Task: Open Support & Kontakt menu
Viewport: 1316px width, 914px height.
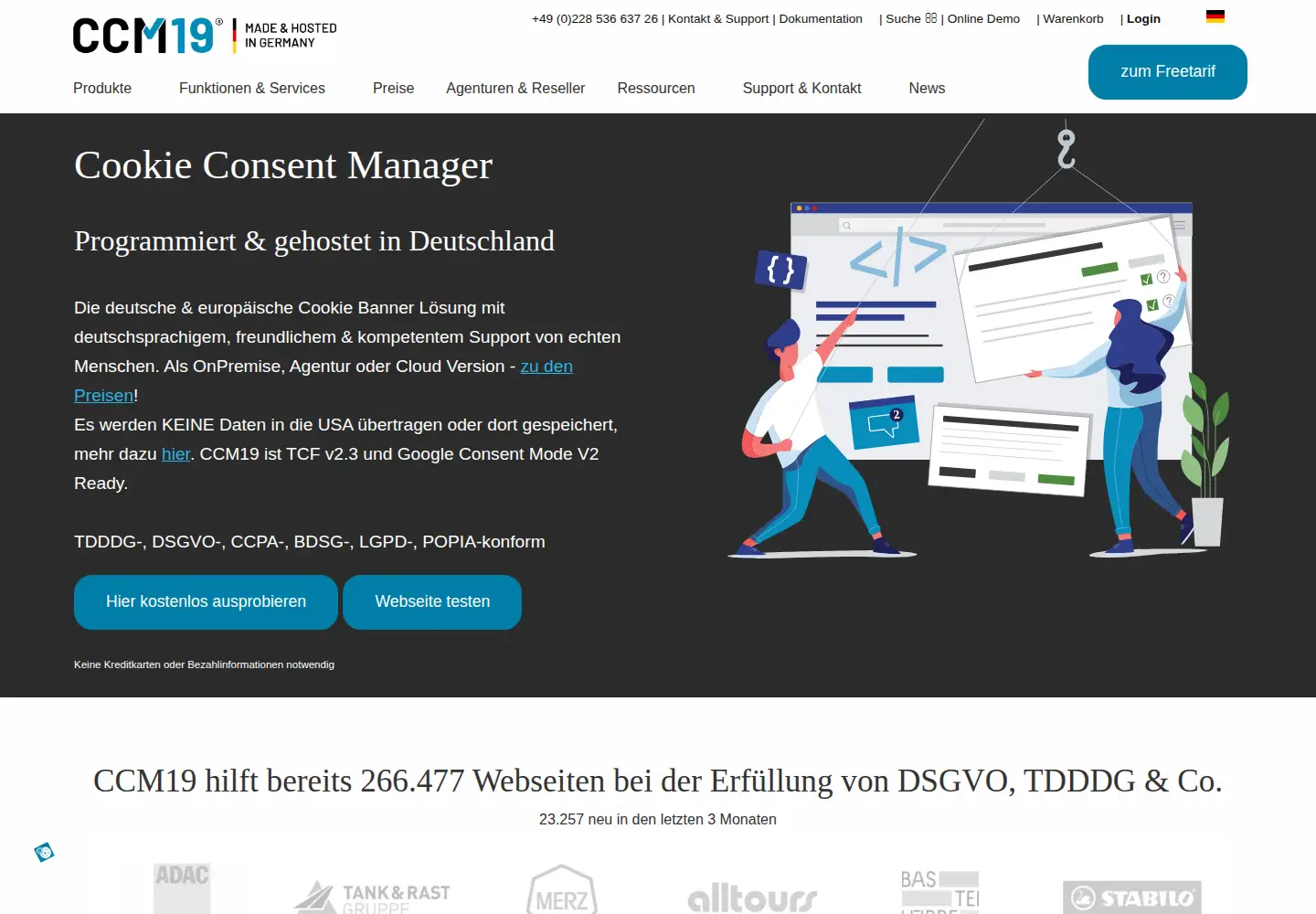Action: point(801,88)
